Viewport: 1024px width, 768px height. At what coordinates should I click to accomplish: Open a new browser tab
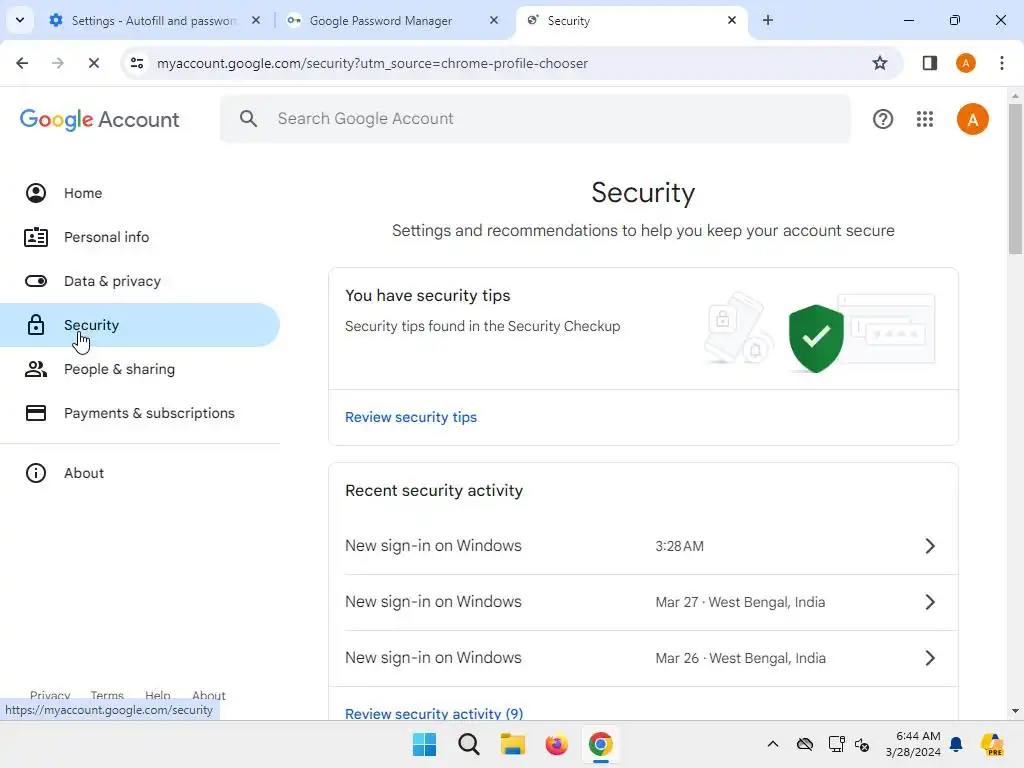point(768,20)
